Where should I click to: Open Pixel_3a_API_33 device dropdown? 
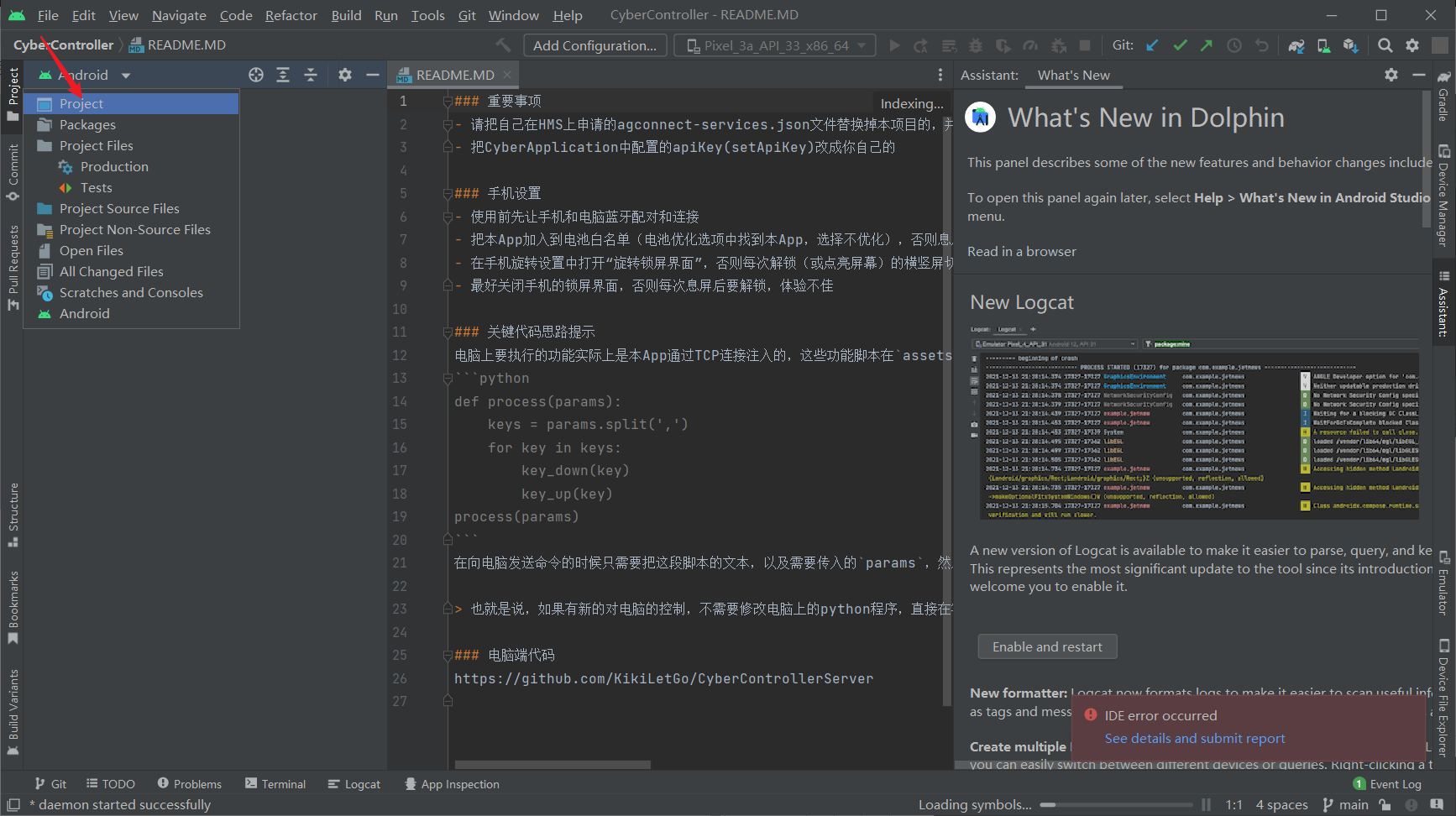coord(775,45)
